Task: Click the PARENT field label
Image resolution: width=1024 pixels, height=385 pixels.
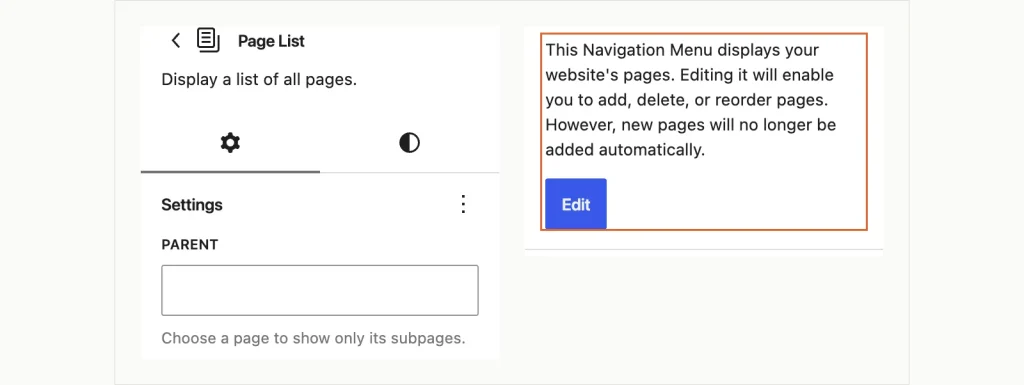Action: [189, 245]
